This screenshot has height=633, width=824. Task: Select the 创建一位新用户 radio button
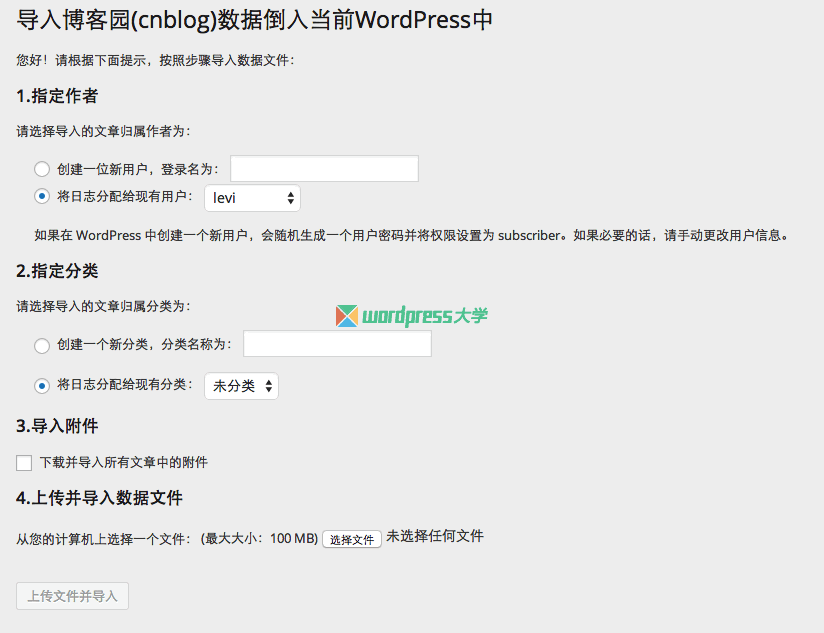42,169
